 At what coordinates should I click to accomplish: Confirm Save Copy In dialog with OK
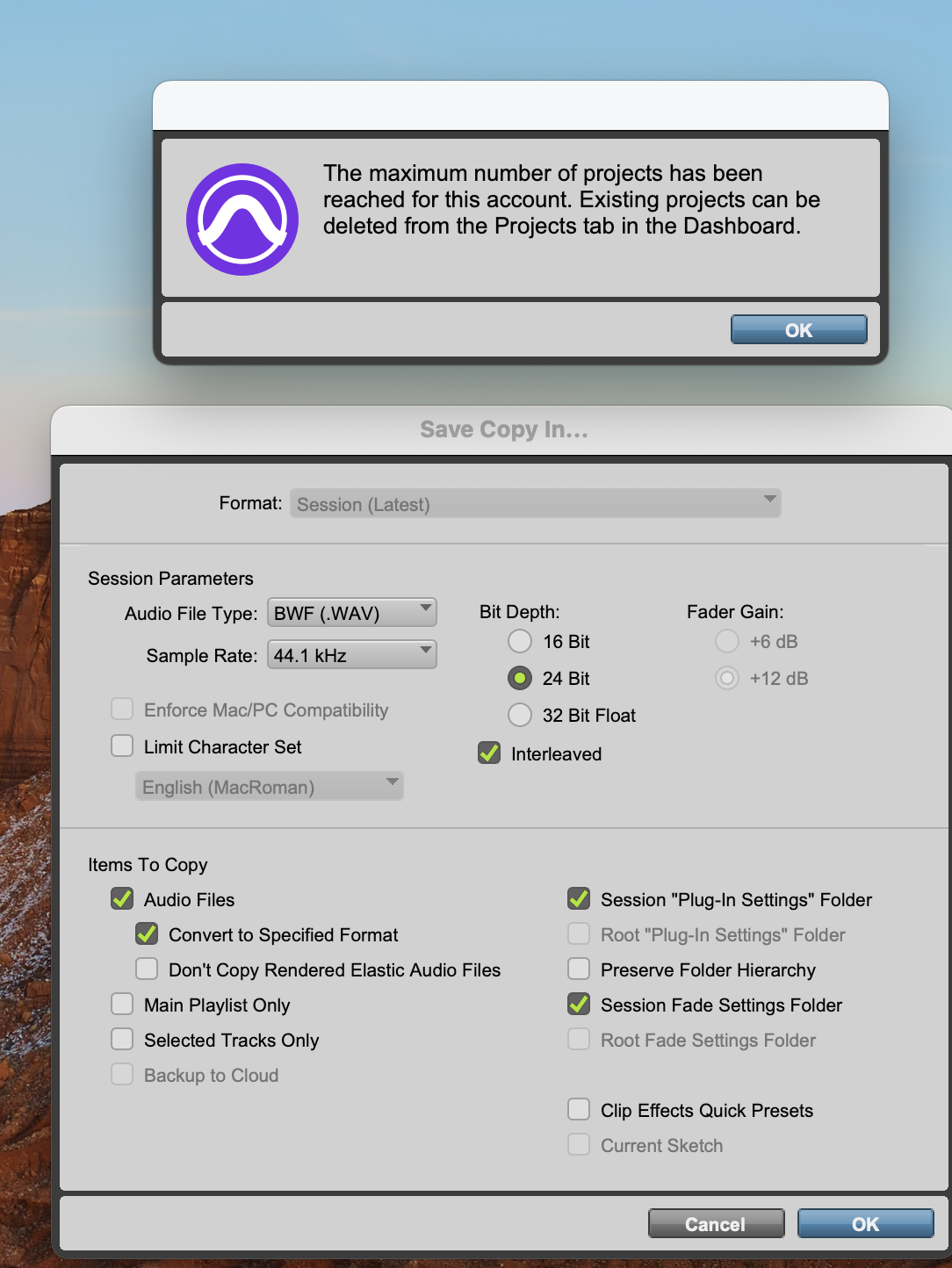coord(865,1224)
